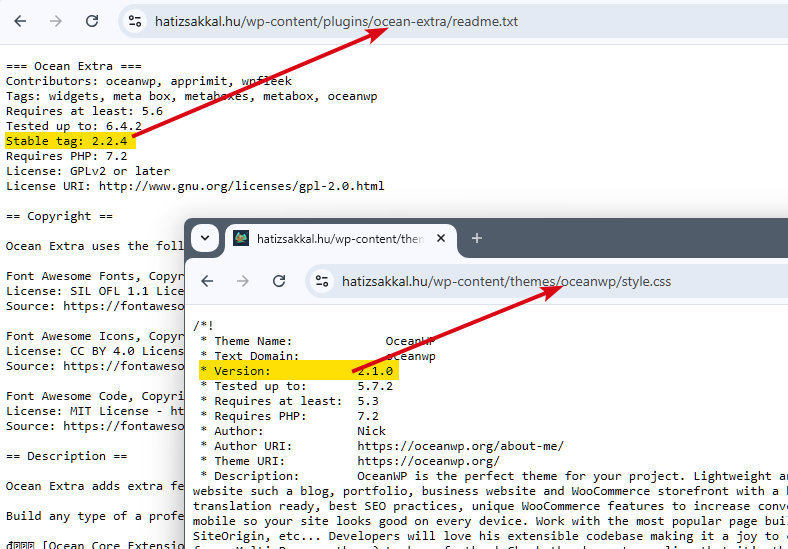This screenshot has height=549, width=788.
Task: Click the 'Font Awesome Code' line in readme
Action: pos(95,396)
